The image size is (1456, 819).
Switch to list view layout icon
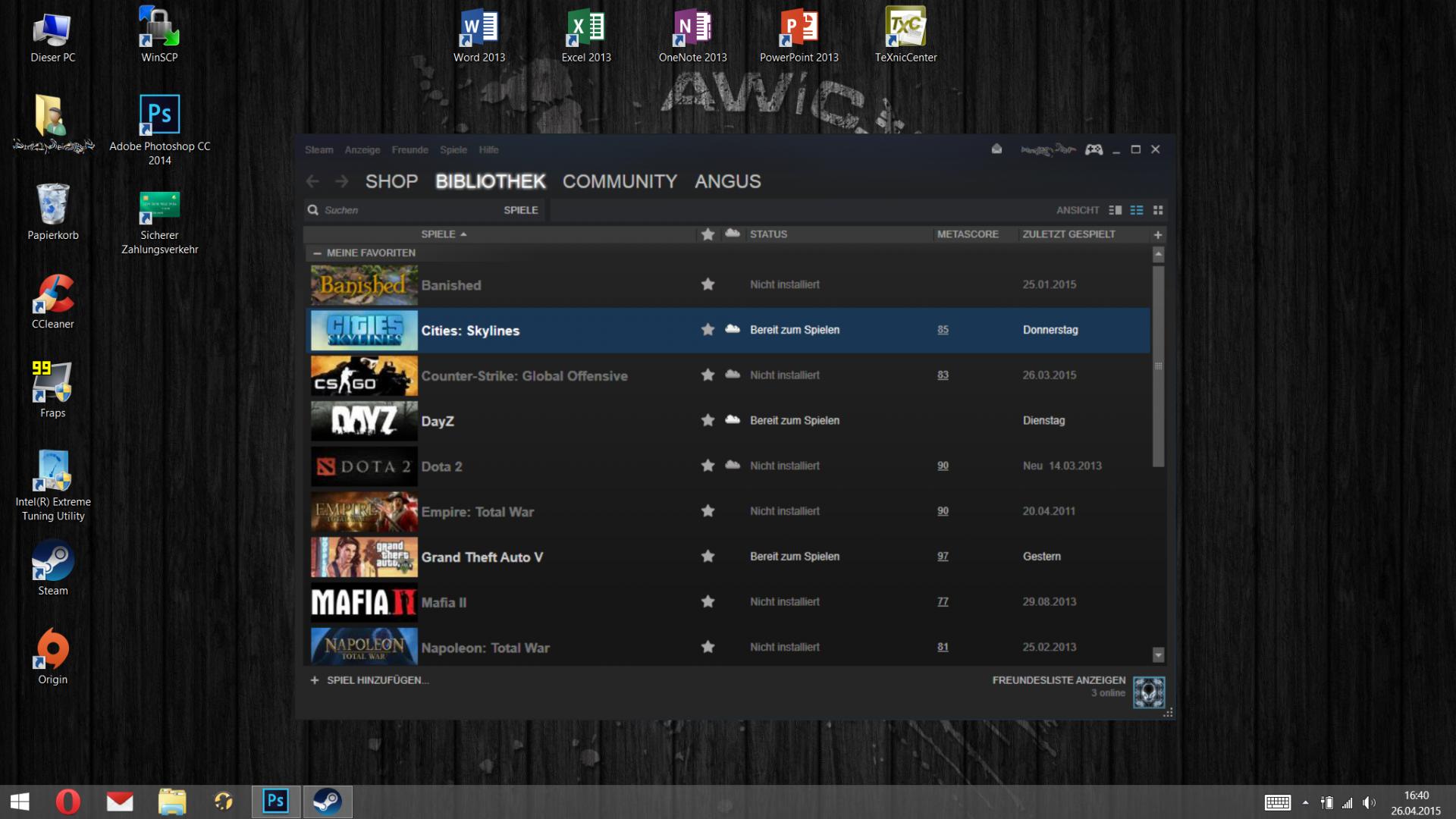point(1136,210)
